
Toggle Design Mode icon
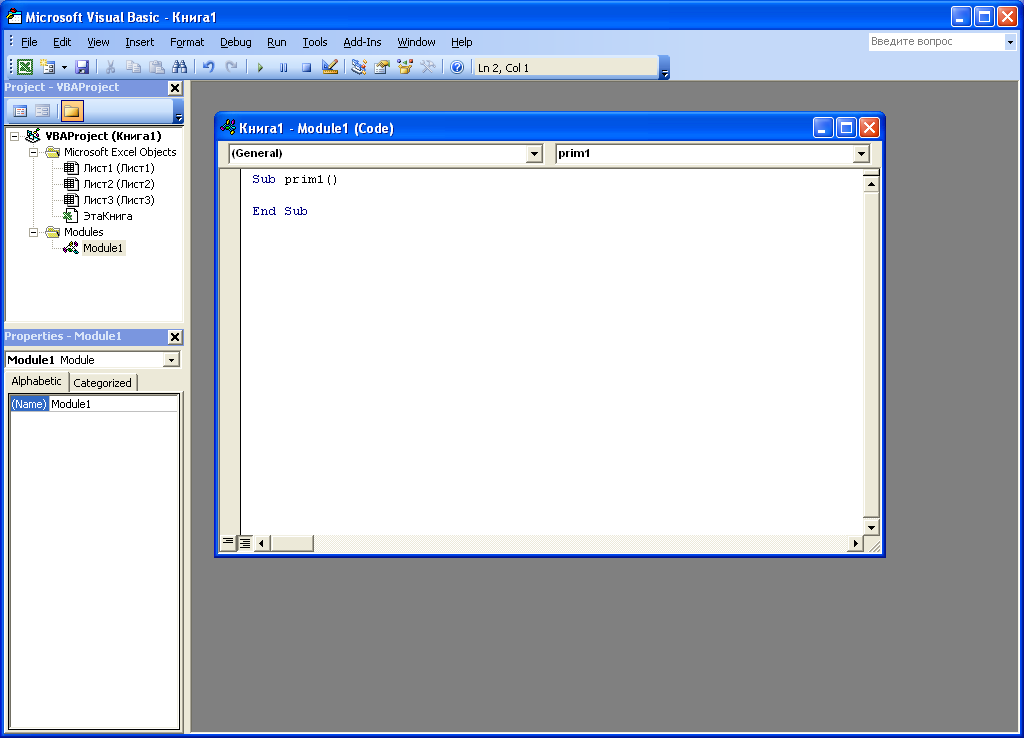pos(330,67)
